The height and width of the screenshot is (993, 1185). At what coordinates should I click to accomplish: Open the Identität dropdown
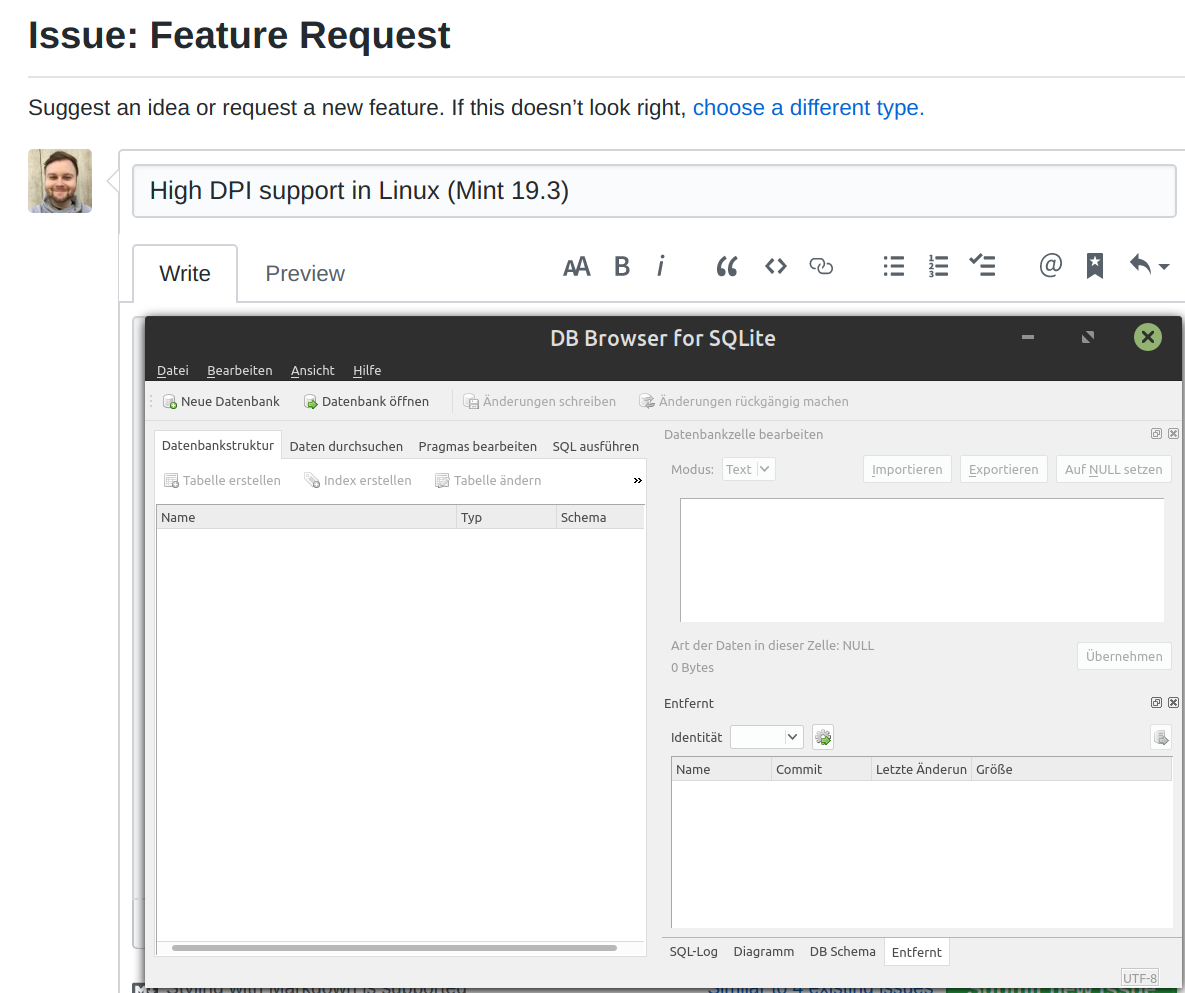(x=766, y=737)
